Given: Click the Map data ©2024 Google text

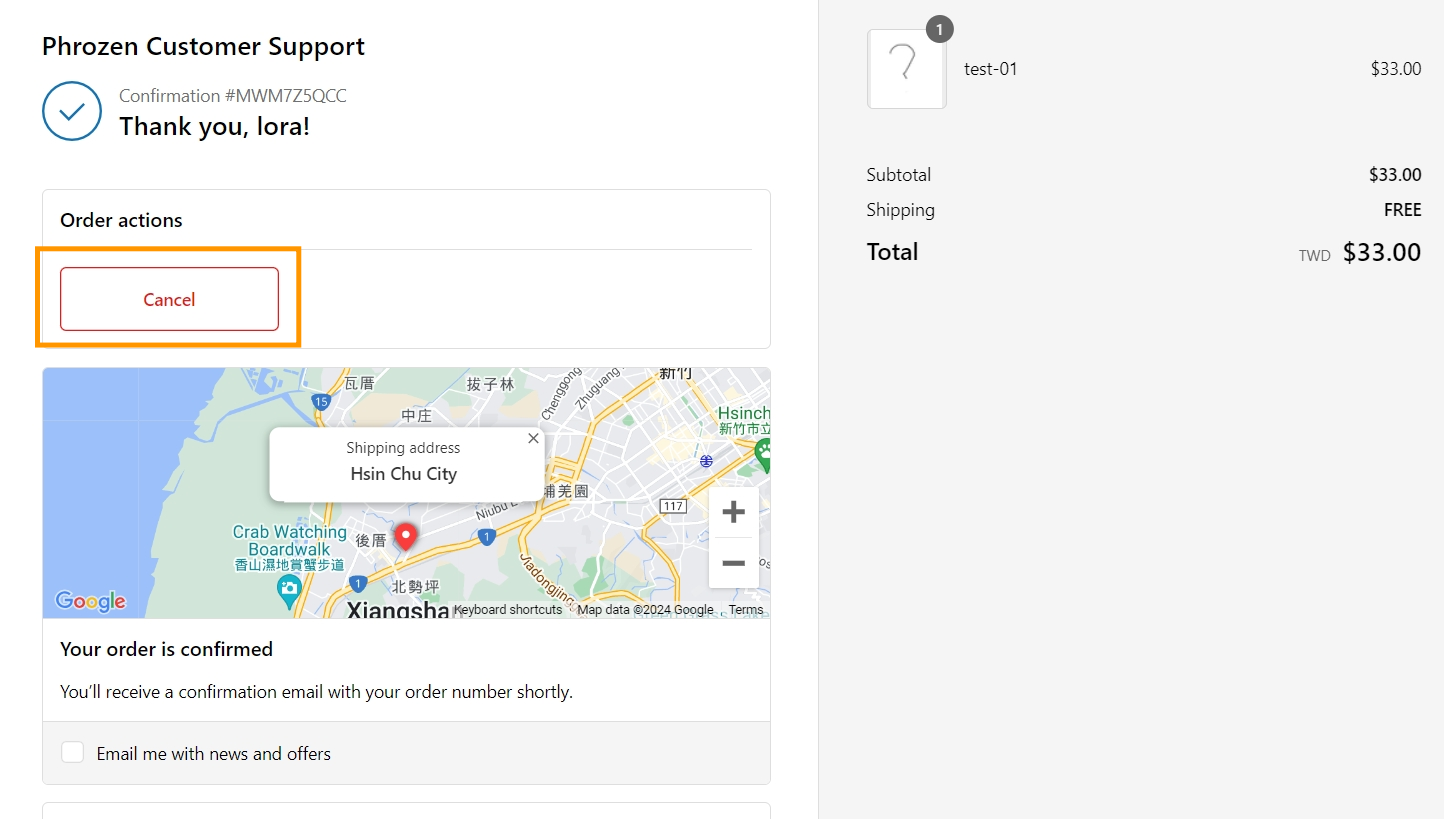Looking at the screenshot, I should (x=645, y=610).
